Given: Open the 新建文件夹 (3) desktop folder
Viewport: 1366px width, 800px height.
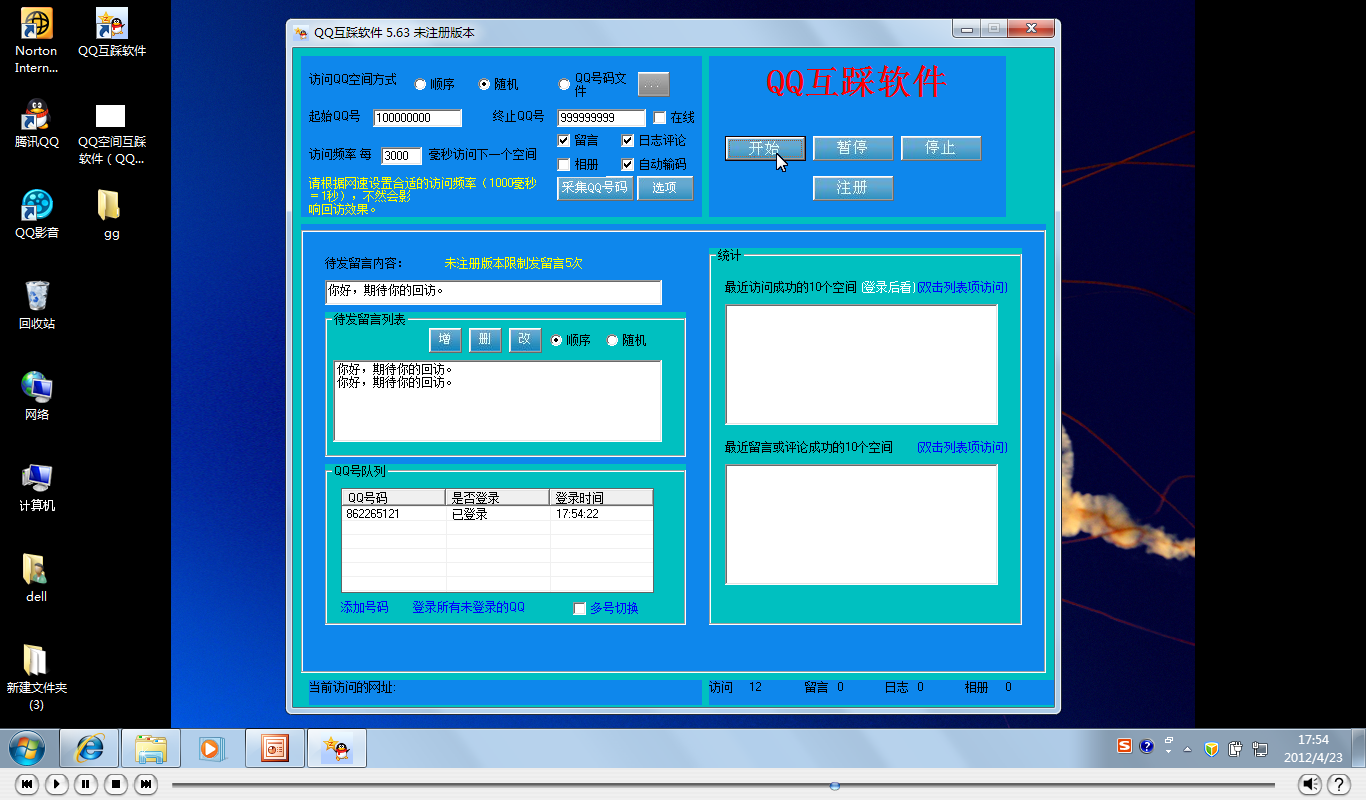Looking at the screenshot, I should point(37,678).
